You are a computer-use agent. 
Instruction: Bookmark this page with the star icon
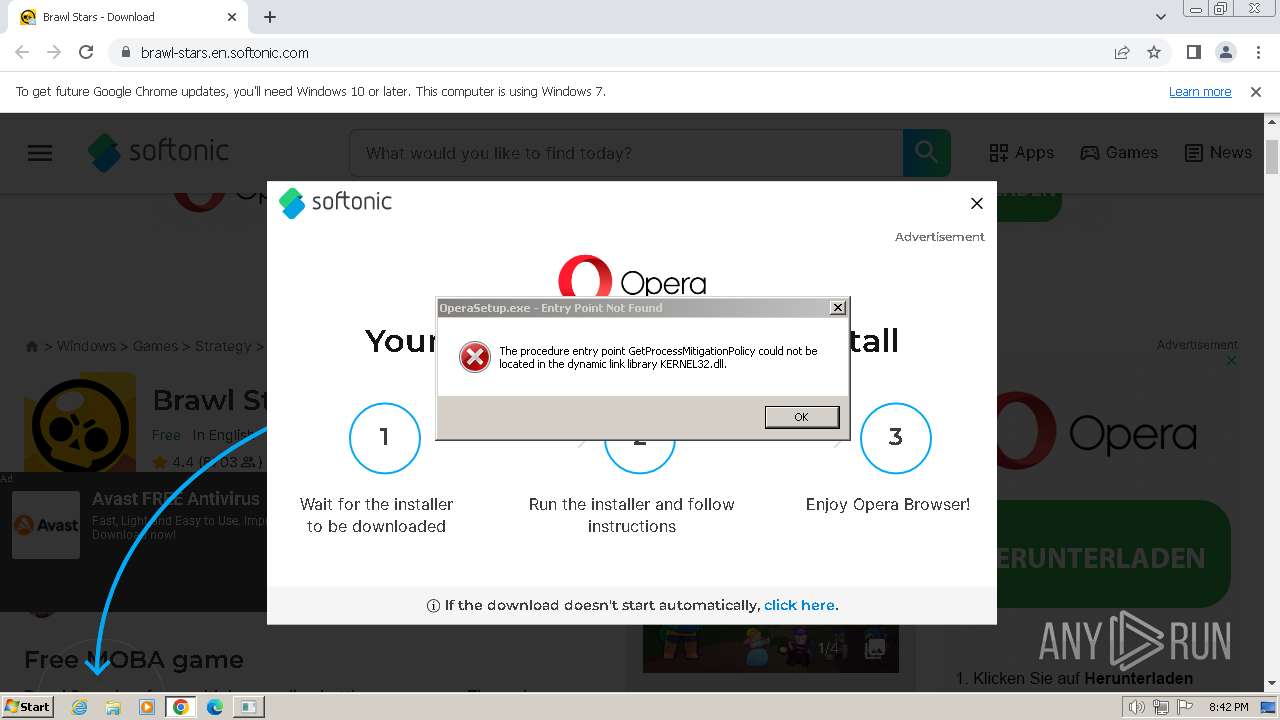1154,52
